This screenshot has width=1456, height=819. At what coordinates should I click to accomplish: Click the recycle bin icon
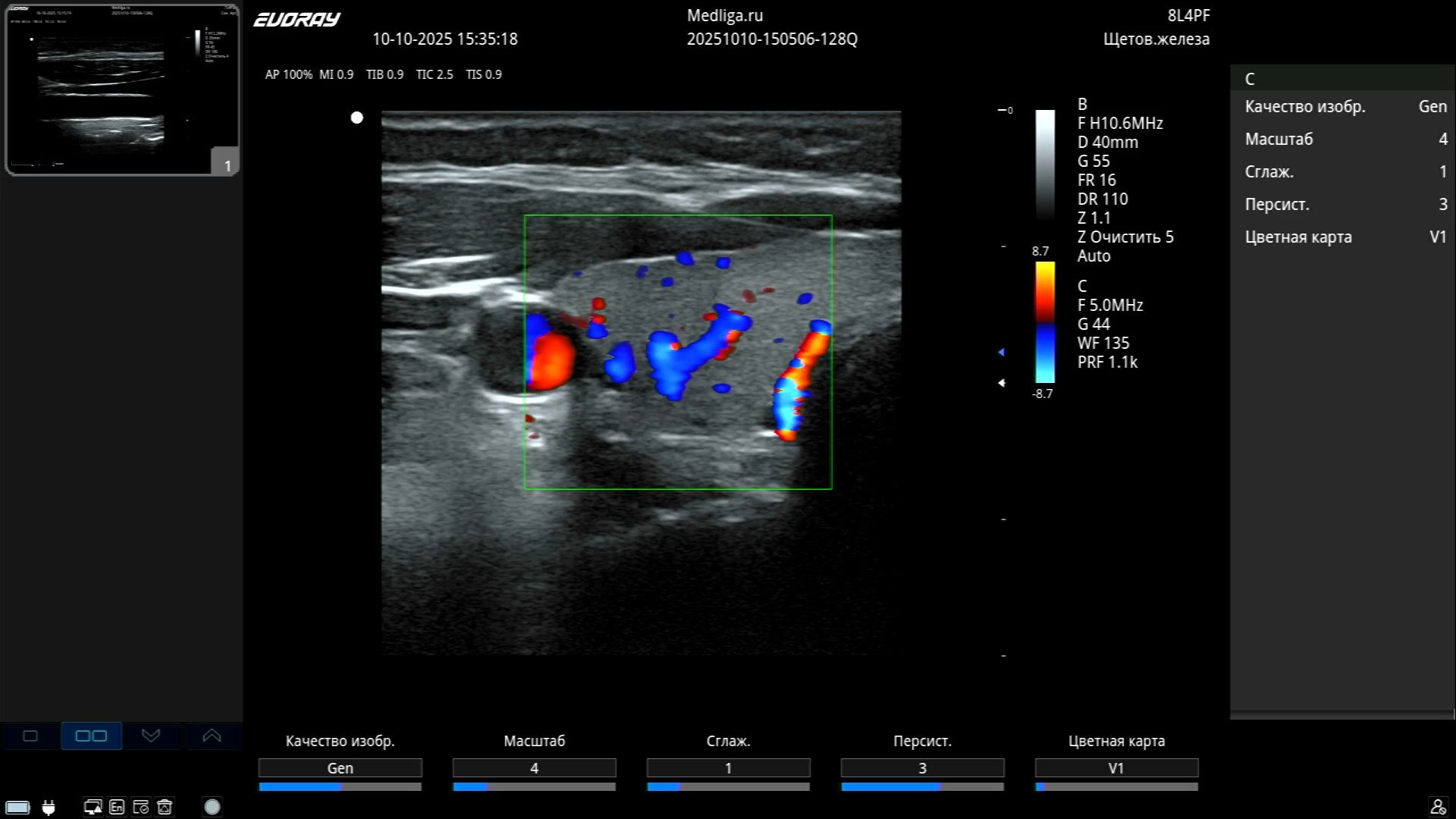[165, 807]
